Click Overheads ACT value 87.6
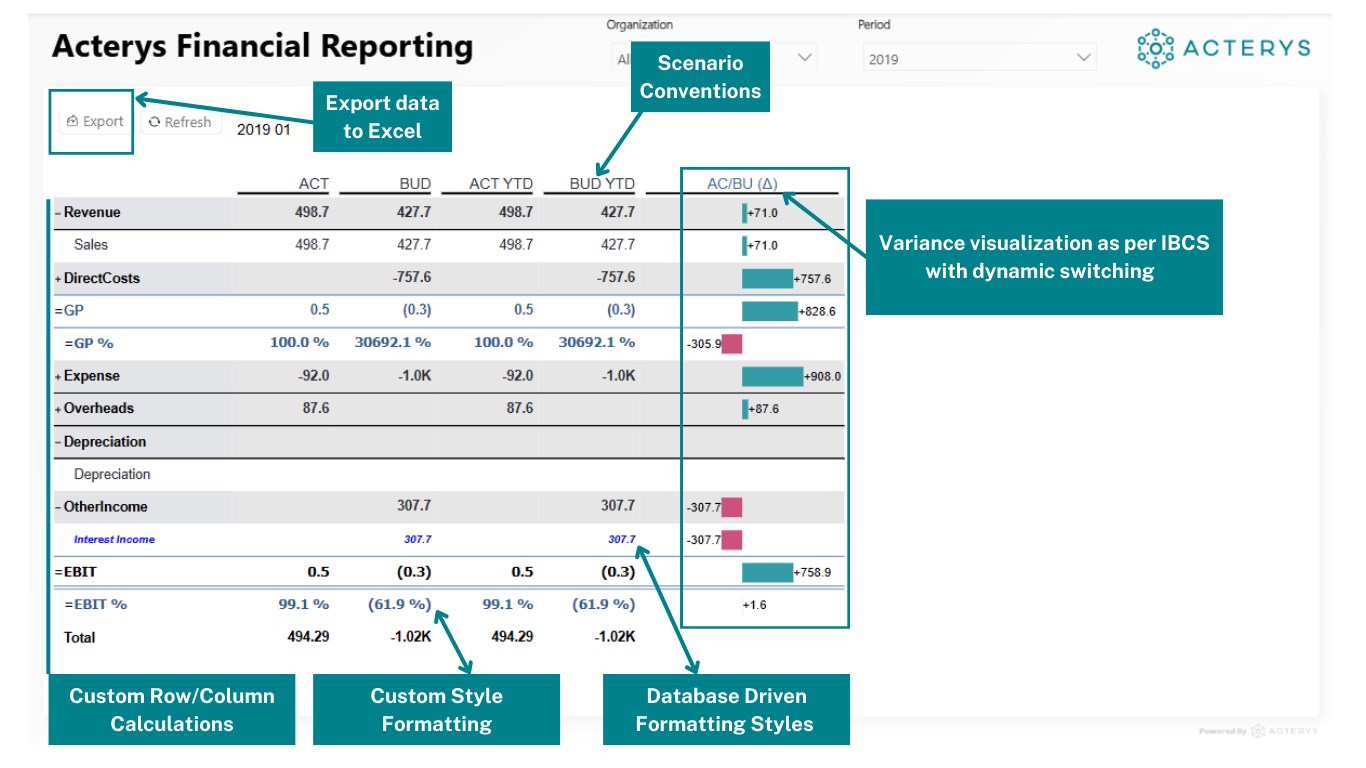The image size is (1366, 768). point(316,409)
